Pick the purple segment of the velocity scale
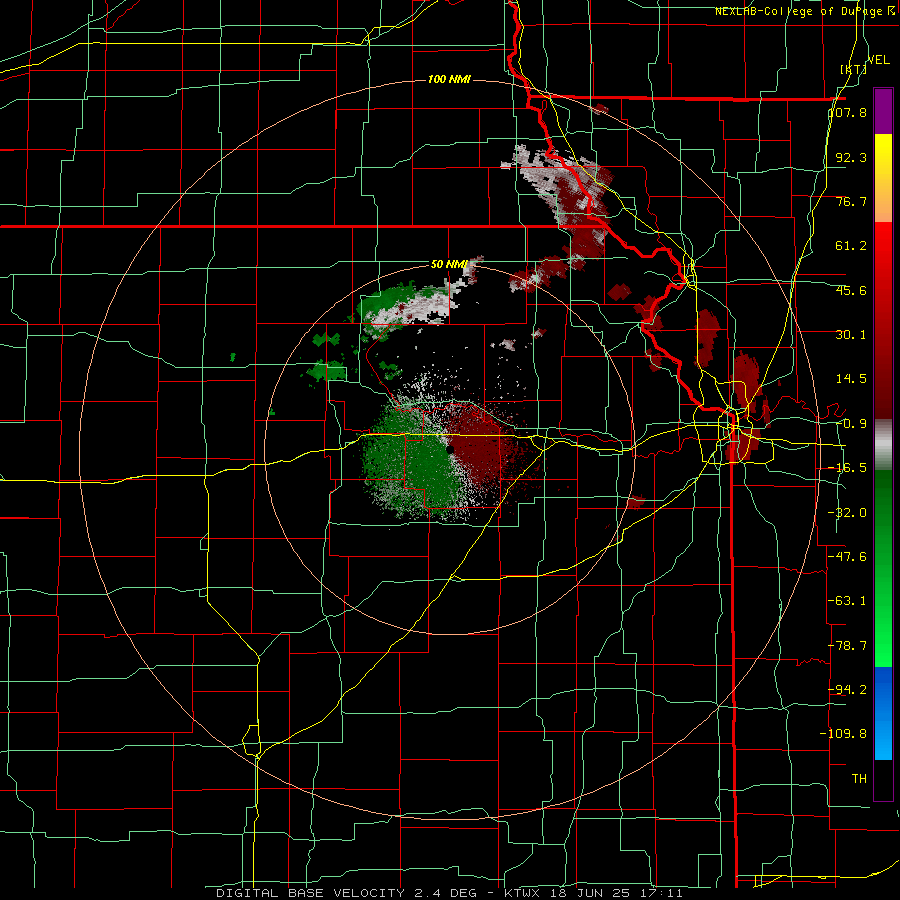Image resolution: width=900 pixels, height=900 pixels. (x=883, y=111)
